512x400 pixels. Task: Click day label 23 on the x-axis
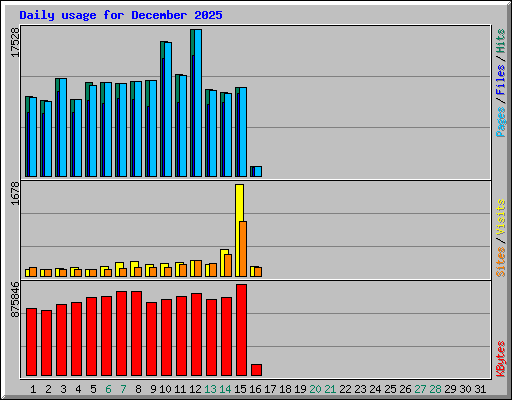[x=360, y=389]
